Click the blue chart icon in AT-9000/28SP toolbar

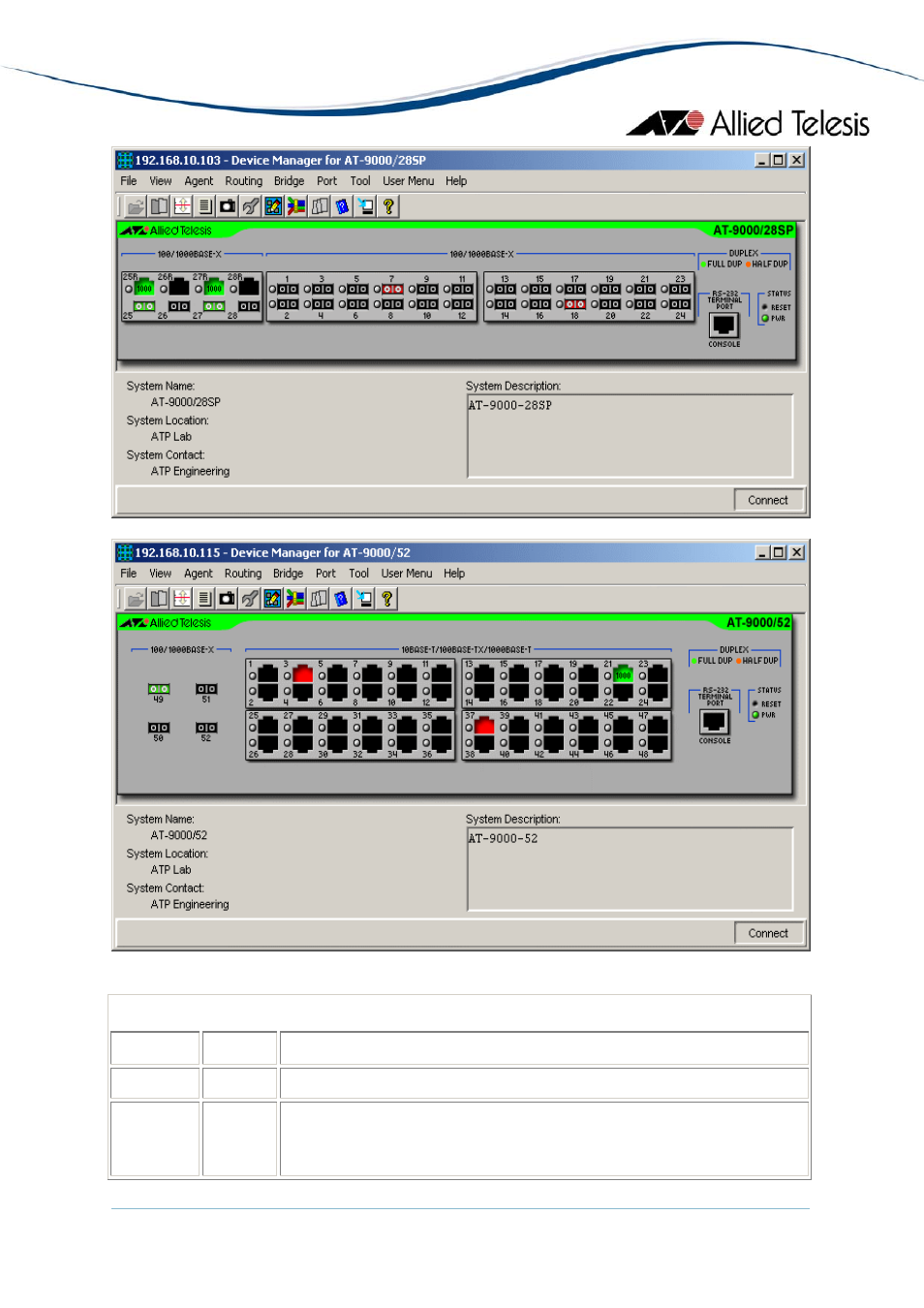(273, 206)
